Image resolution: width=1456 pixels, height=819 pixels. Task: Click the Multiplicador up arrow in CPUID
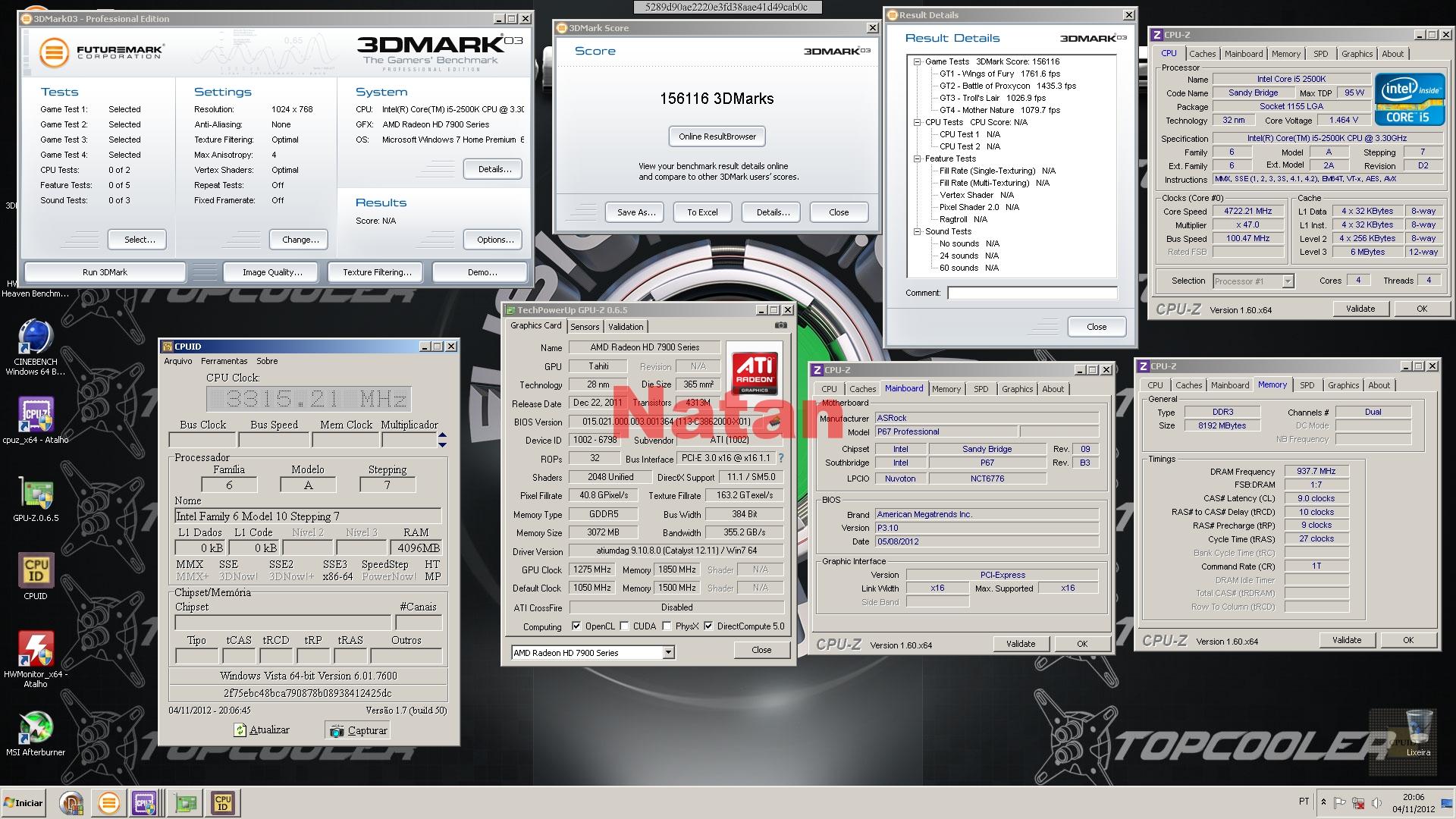tap(442, 436)
